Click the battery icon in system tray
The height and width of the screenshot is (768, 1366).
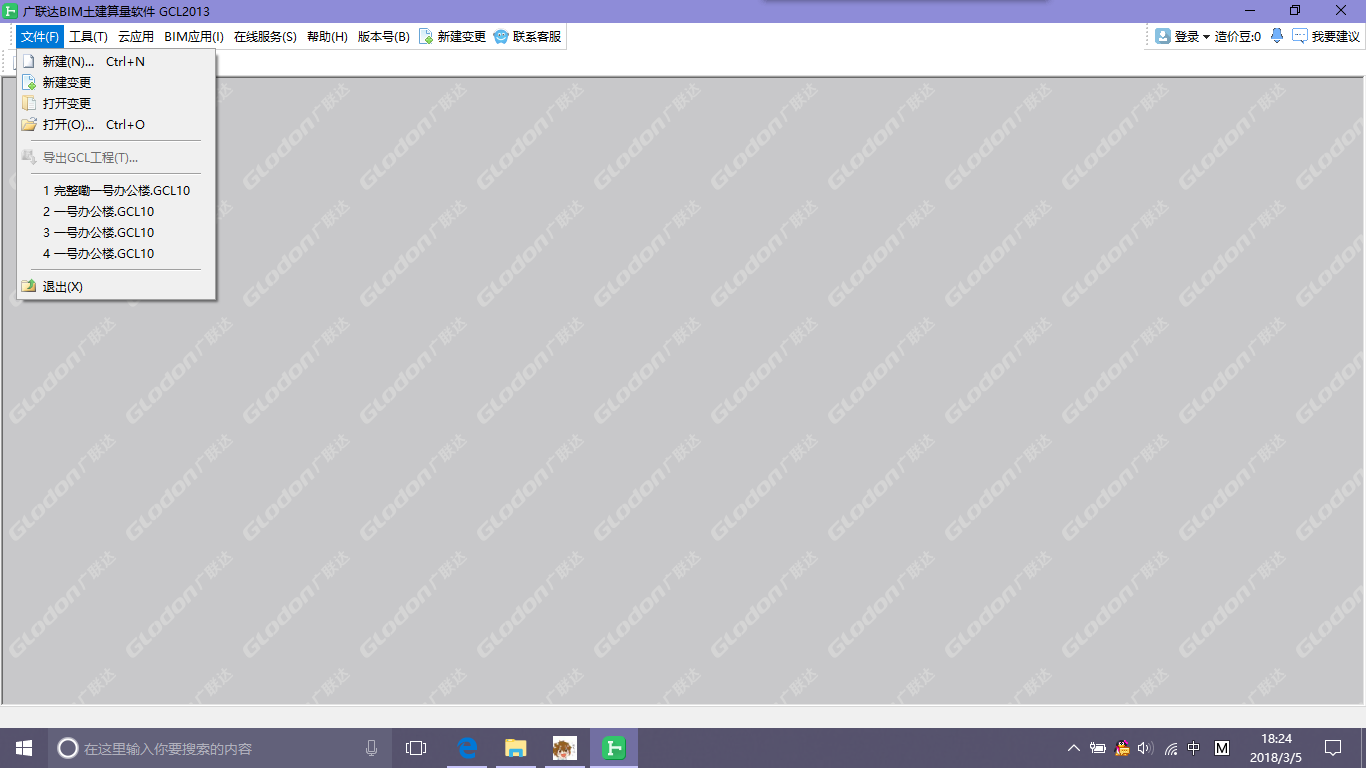[x=1098, y=748]
